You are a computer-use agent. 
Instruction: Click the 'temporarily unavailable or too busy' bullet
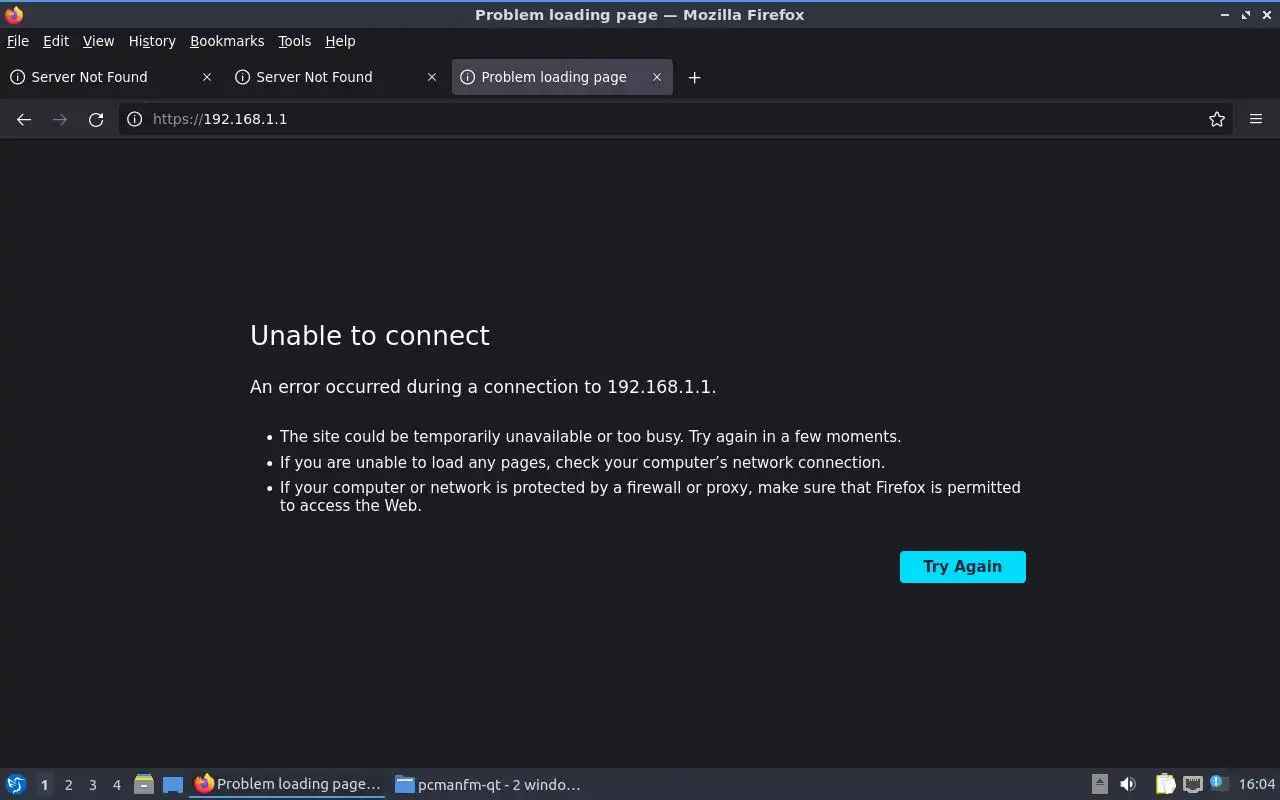(590, 437)
